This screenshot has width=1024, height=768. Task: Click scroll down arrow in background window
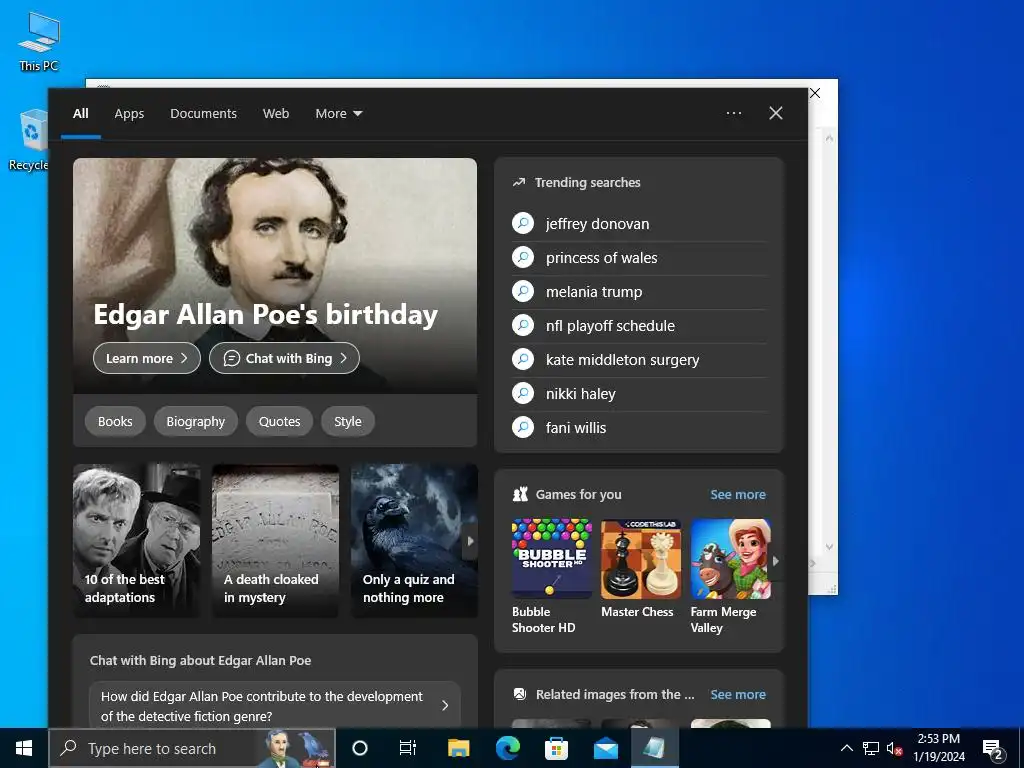pos(829,547)
